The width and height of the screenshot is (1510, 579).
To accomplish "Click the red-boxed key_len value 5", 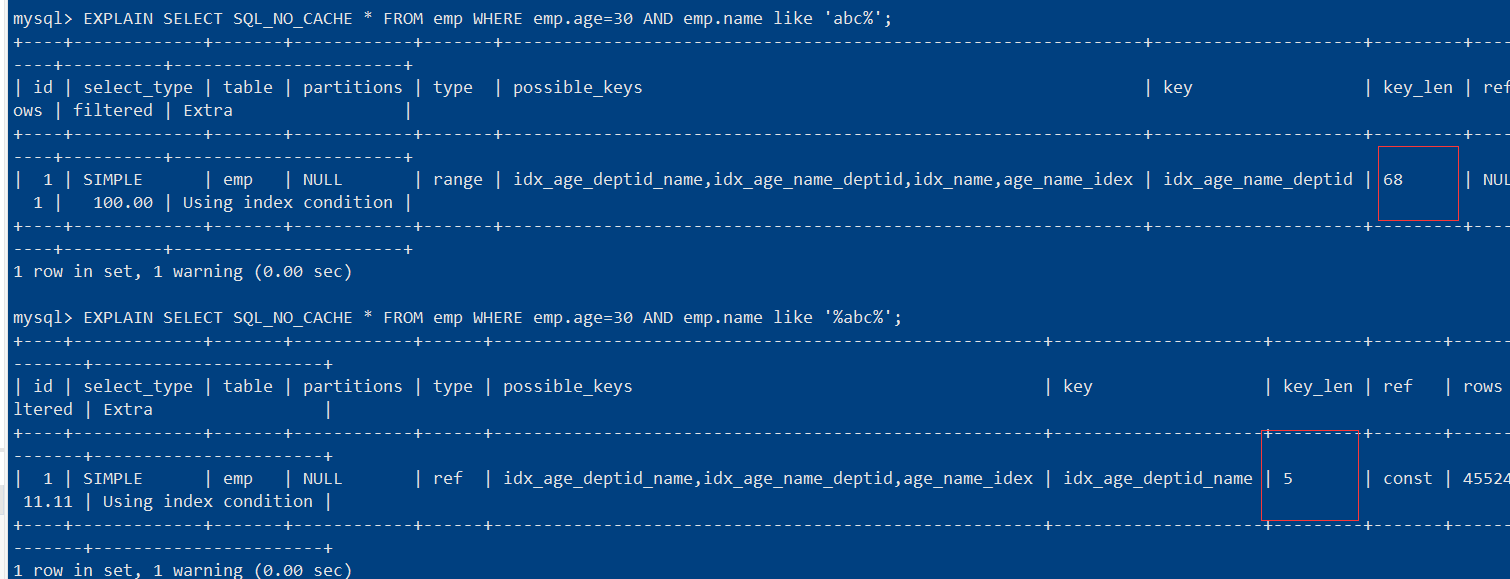I will coord(1288,479).
